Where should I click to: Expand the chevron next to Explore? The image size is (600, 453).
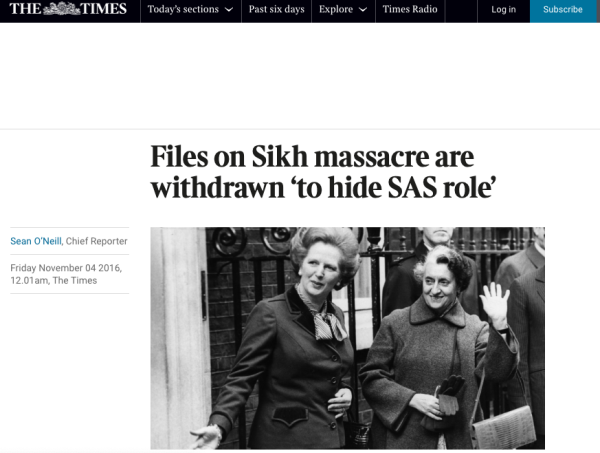363,10
